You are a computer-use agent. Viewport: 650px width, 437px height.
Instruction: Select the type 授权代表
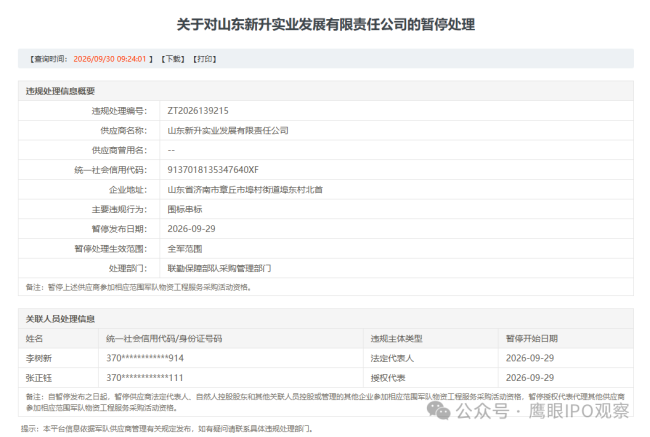pos(388,378)
